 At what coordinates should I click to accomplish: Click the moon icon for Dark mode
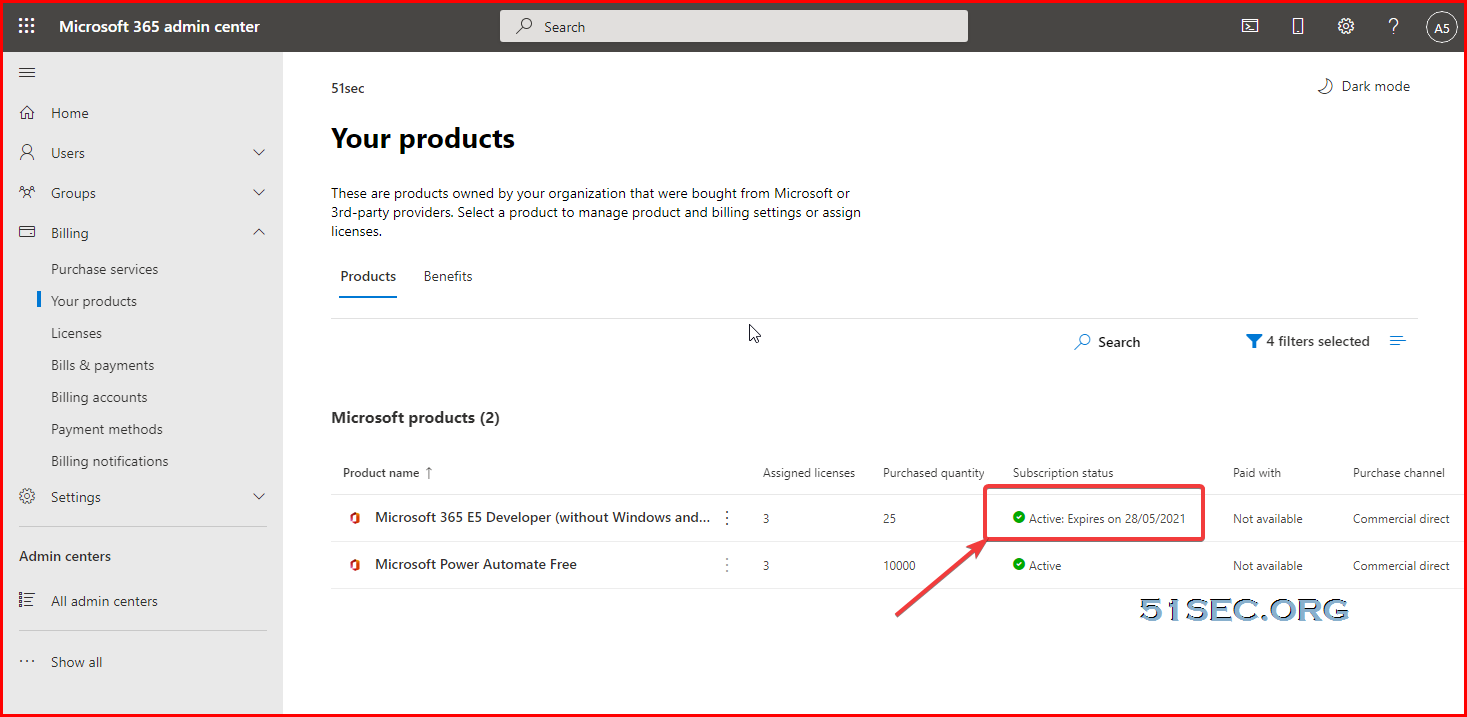1324,86
